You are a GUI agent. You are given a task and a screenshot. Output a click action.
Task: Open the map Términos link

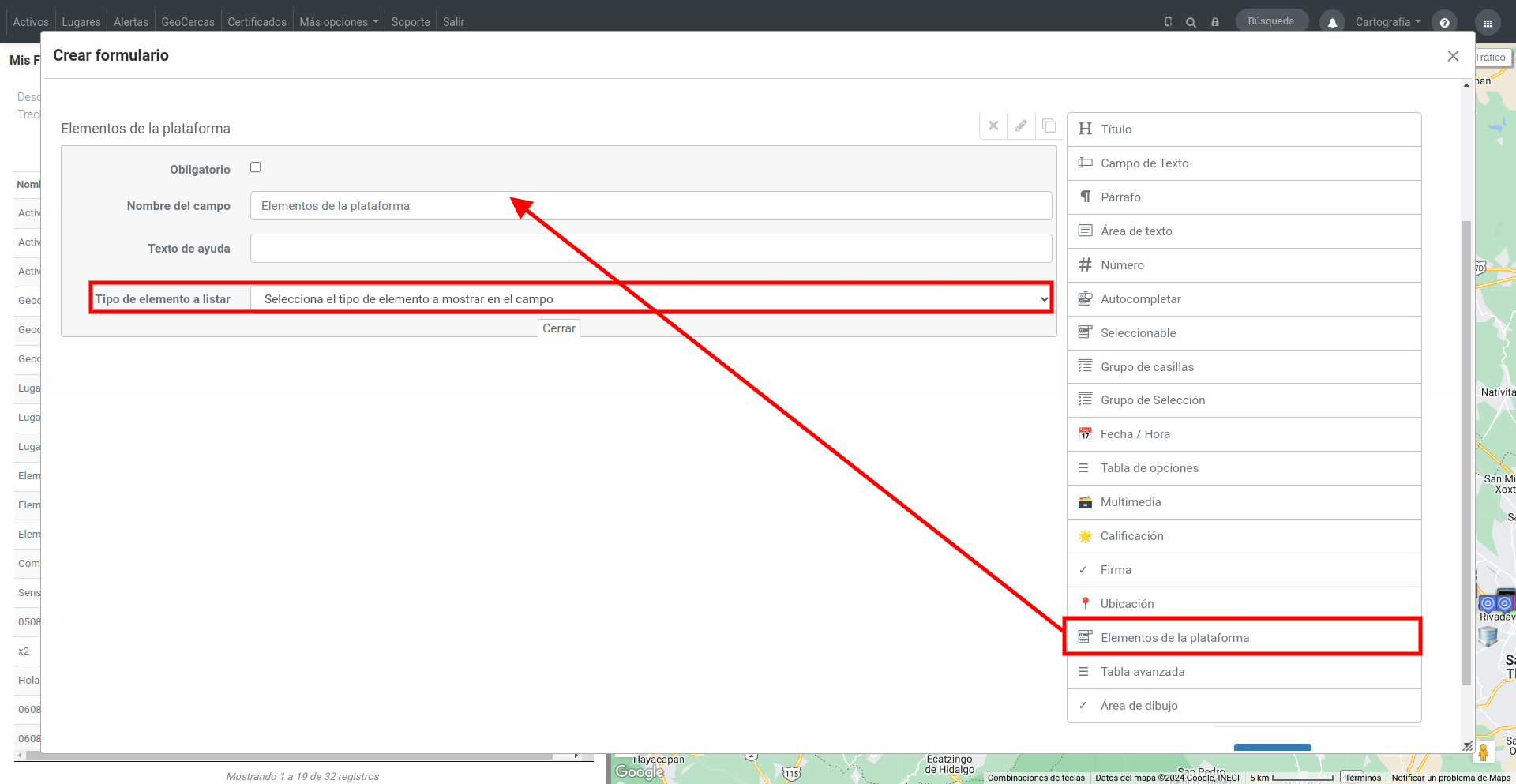point(1363,778)
